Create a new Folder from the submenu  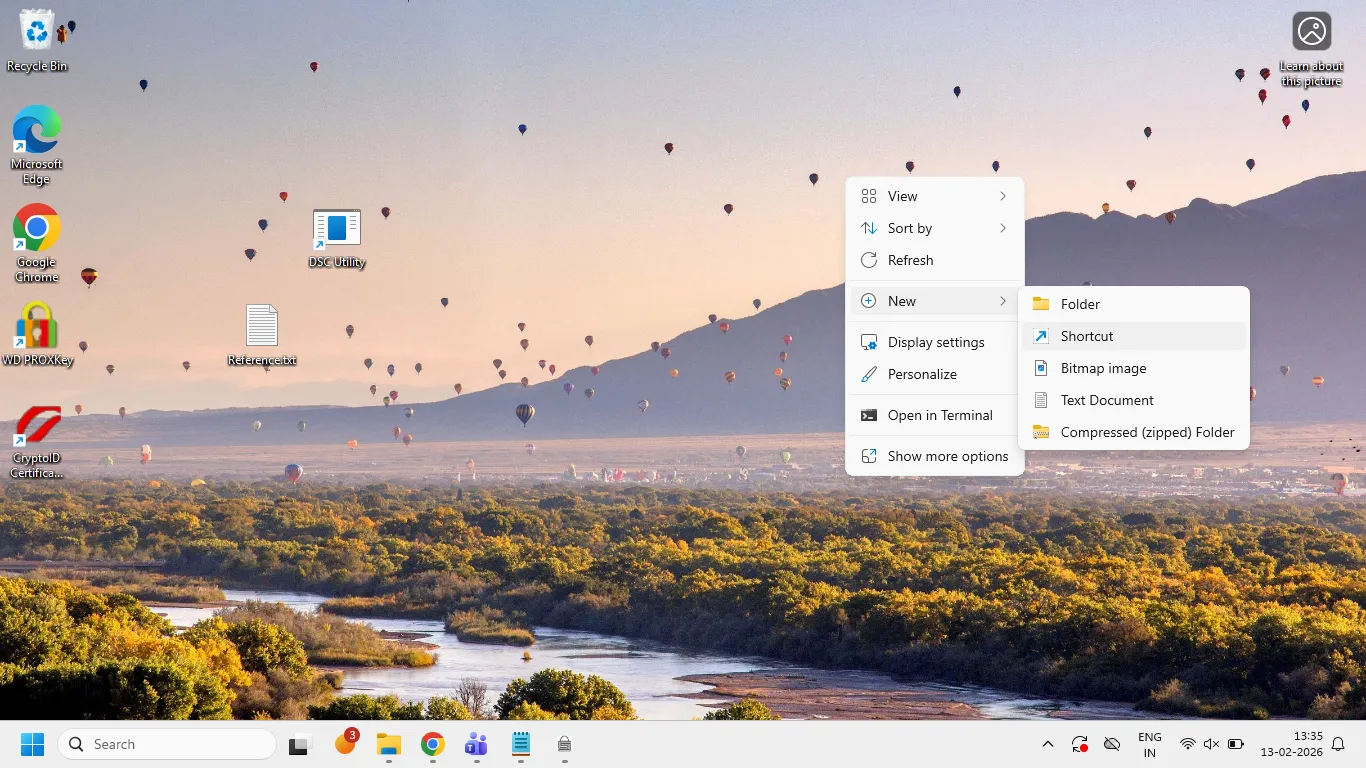point(1134,304)
